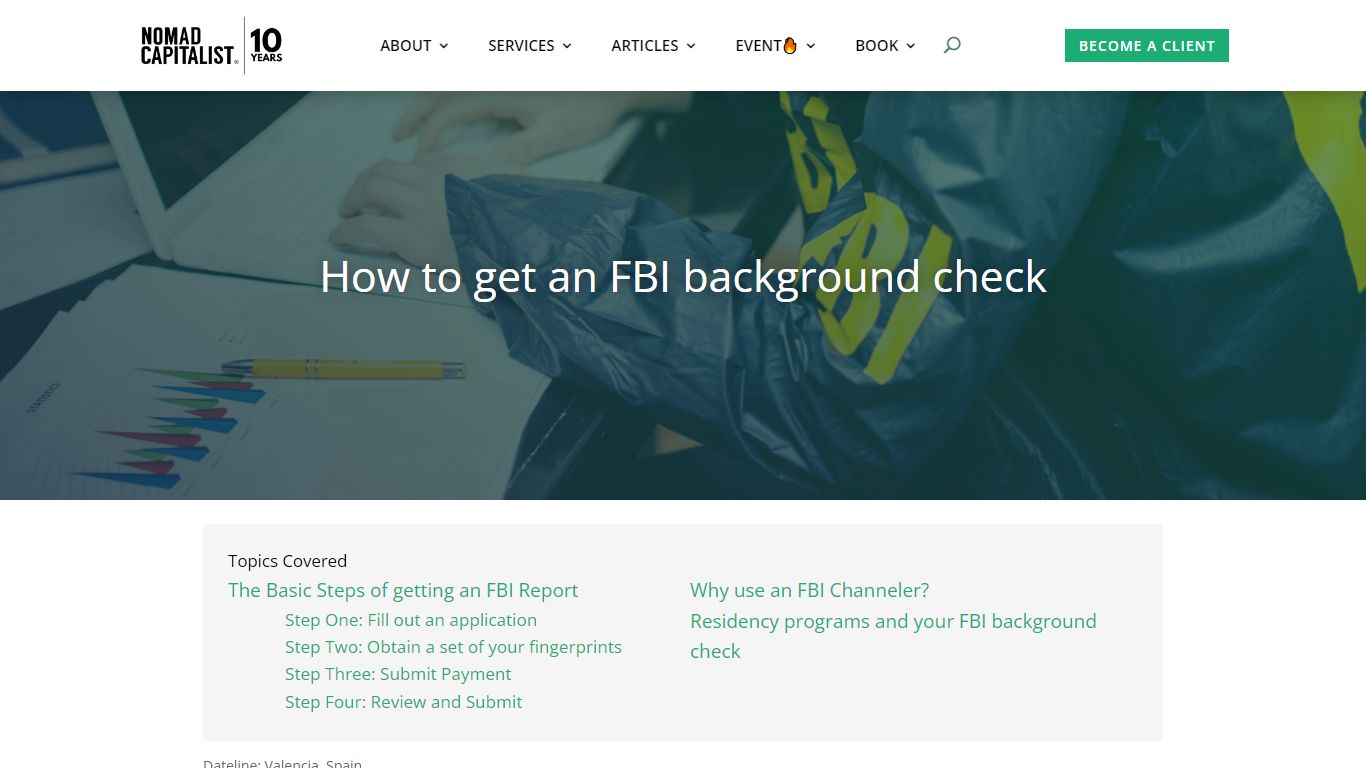Screen dimensions: 1366x768
Task: Open the Articles menu item
Action: coord(645,45)
